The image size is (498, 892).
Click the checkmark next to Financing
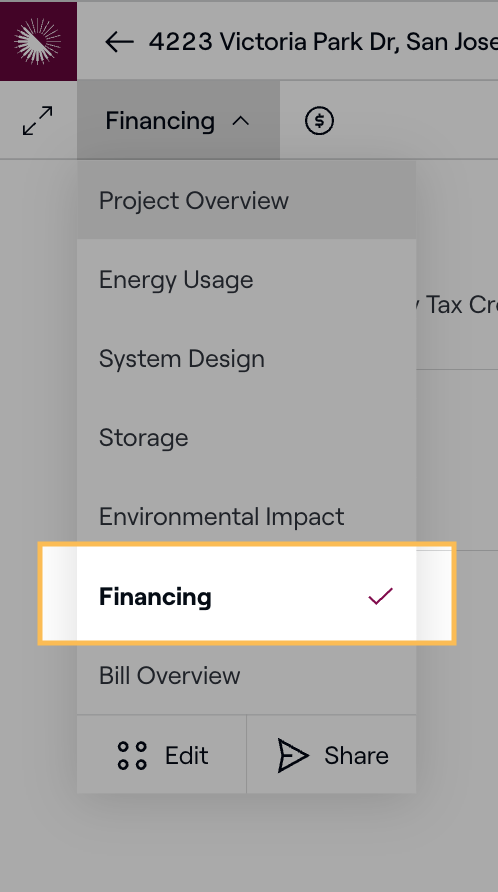[380, 596]
